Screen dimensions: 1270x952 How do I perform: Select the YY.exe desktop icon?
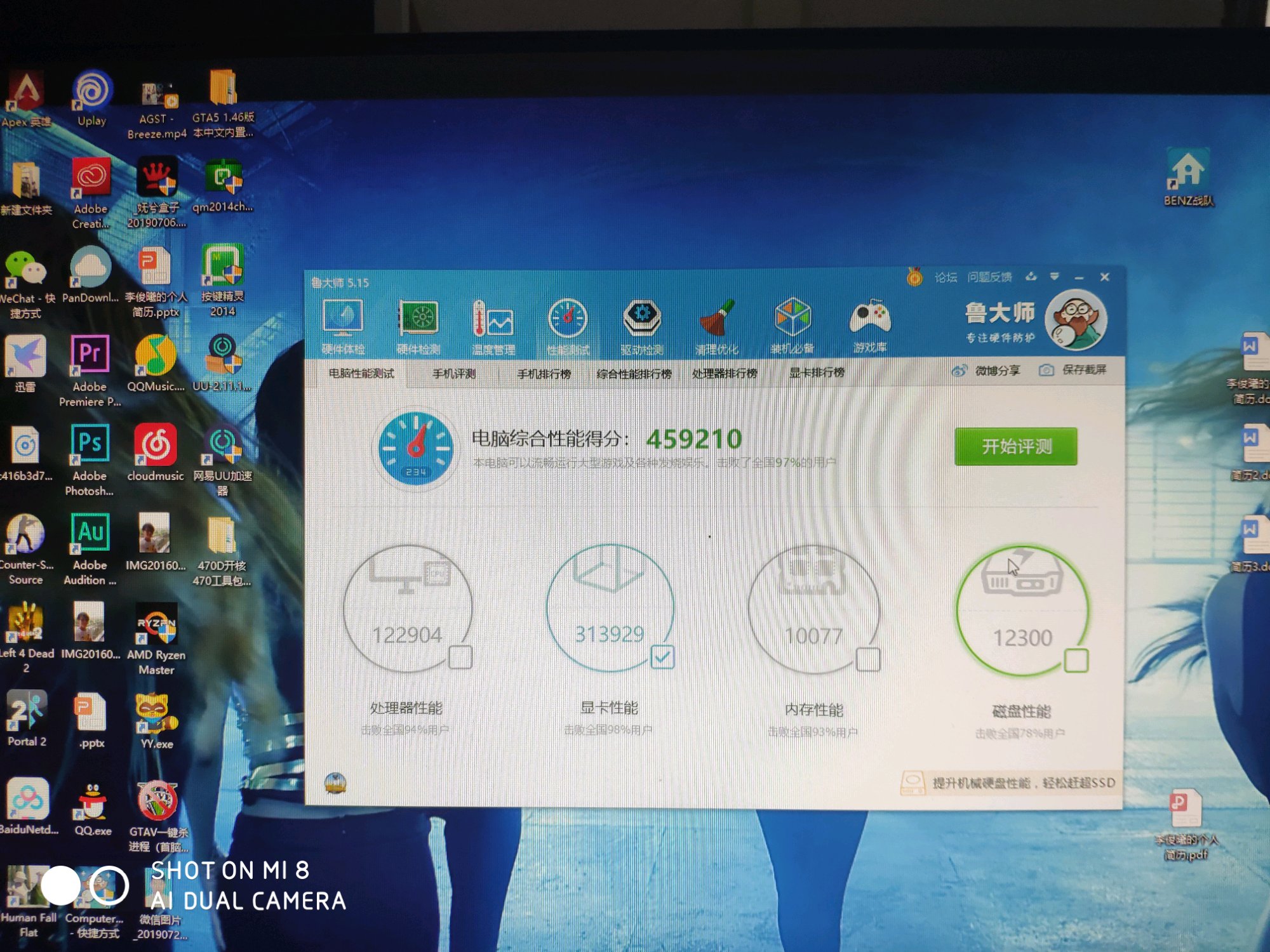point(156,722)
